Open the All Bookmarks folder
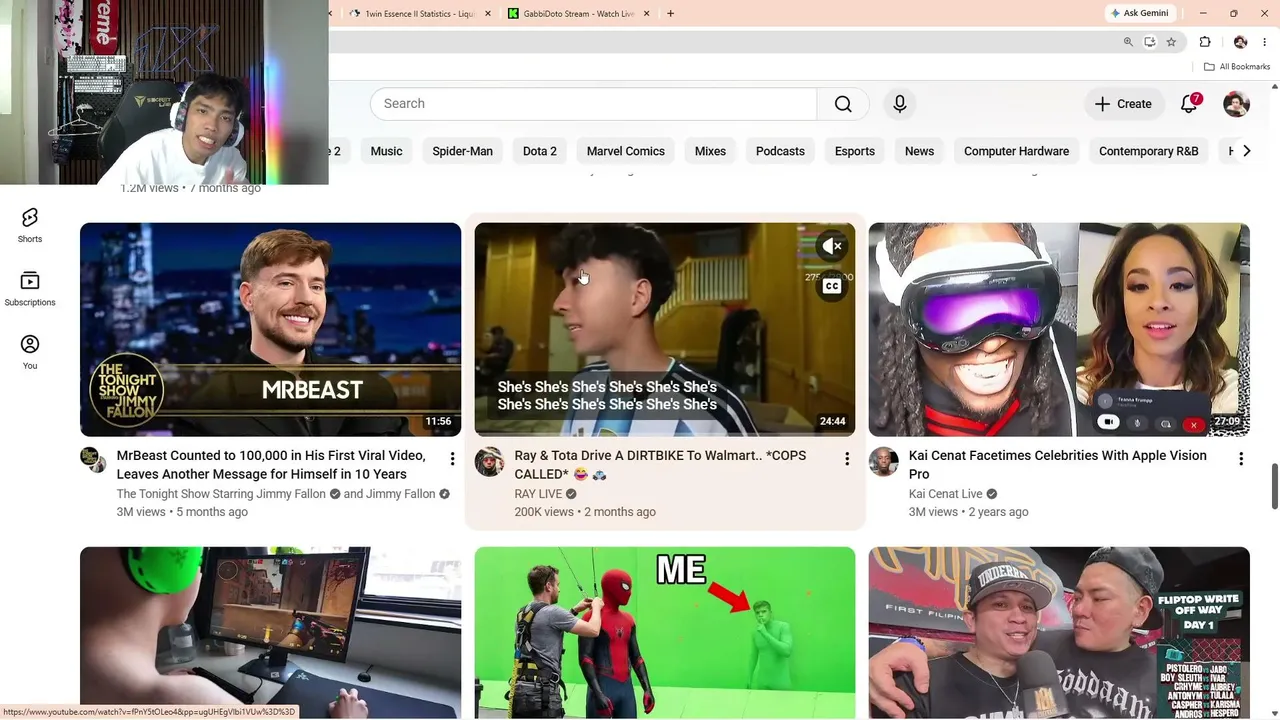 tap(1237, 67)
